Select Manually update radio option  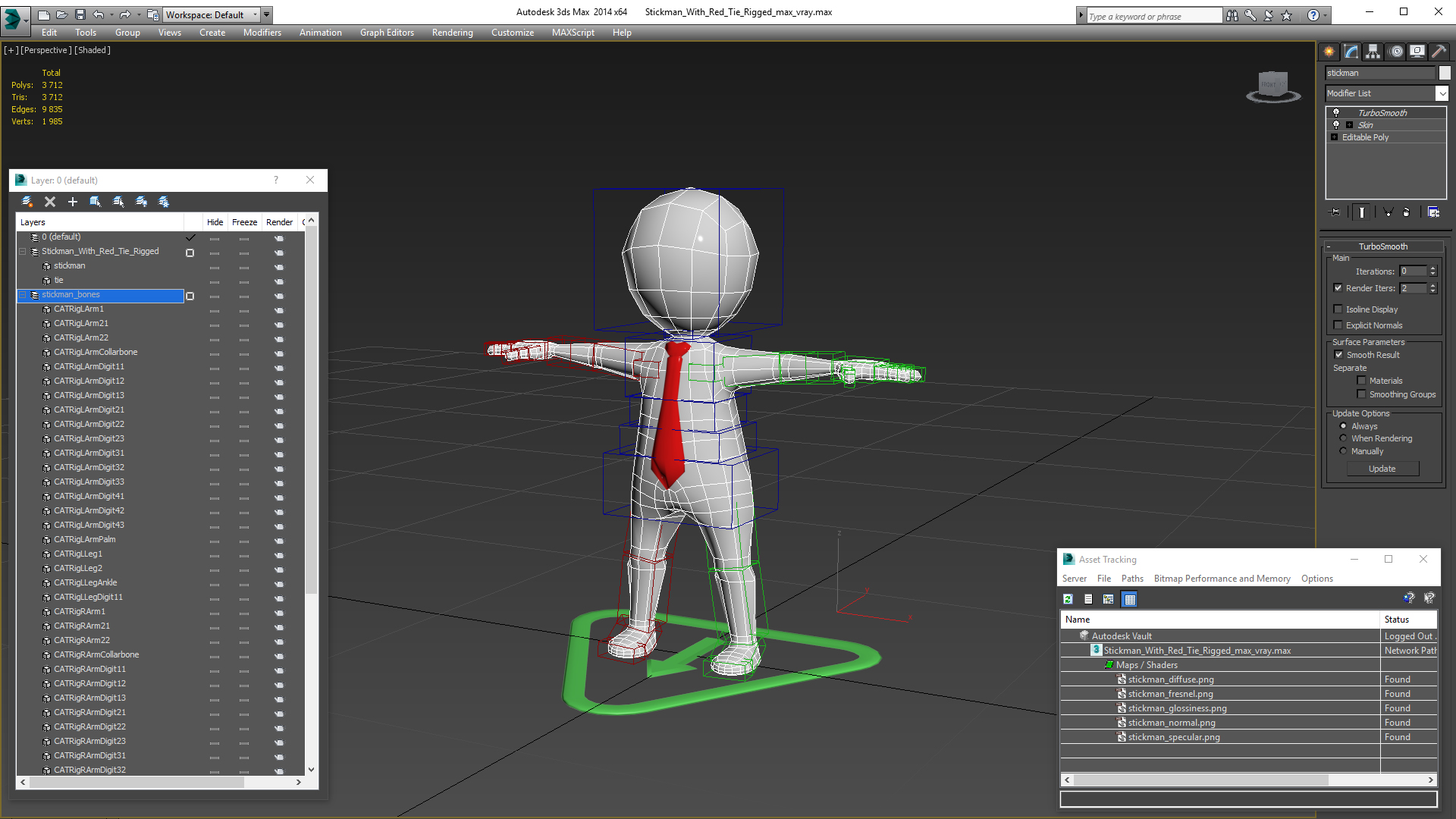[1344, 451]
